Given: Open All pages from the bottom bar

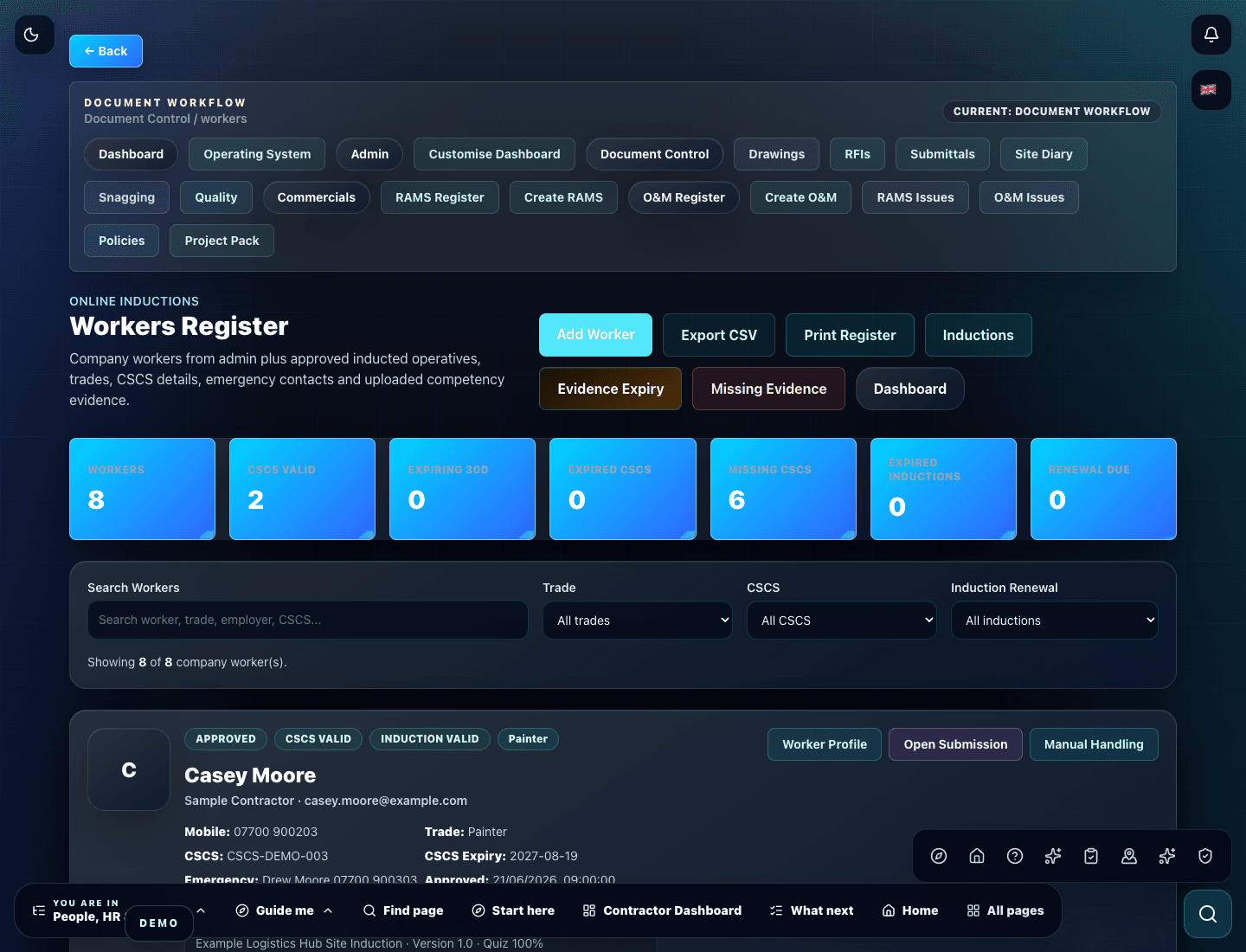Looking at the screenshot, I should pos(1005,910).
